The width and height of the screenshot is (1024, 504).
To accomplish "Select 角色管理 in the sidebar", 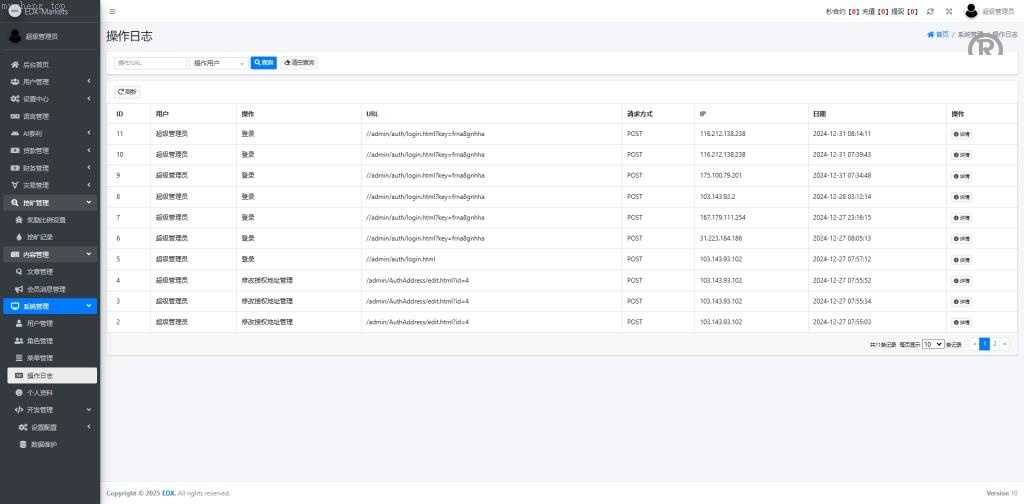I will point(40,341).
